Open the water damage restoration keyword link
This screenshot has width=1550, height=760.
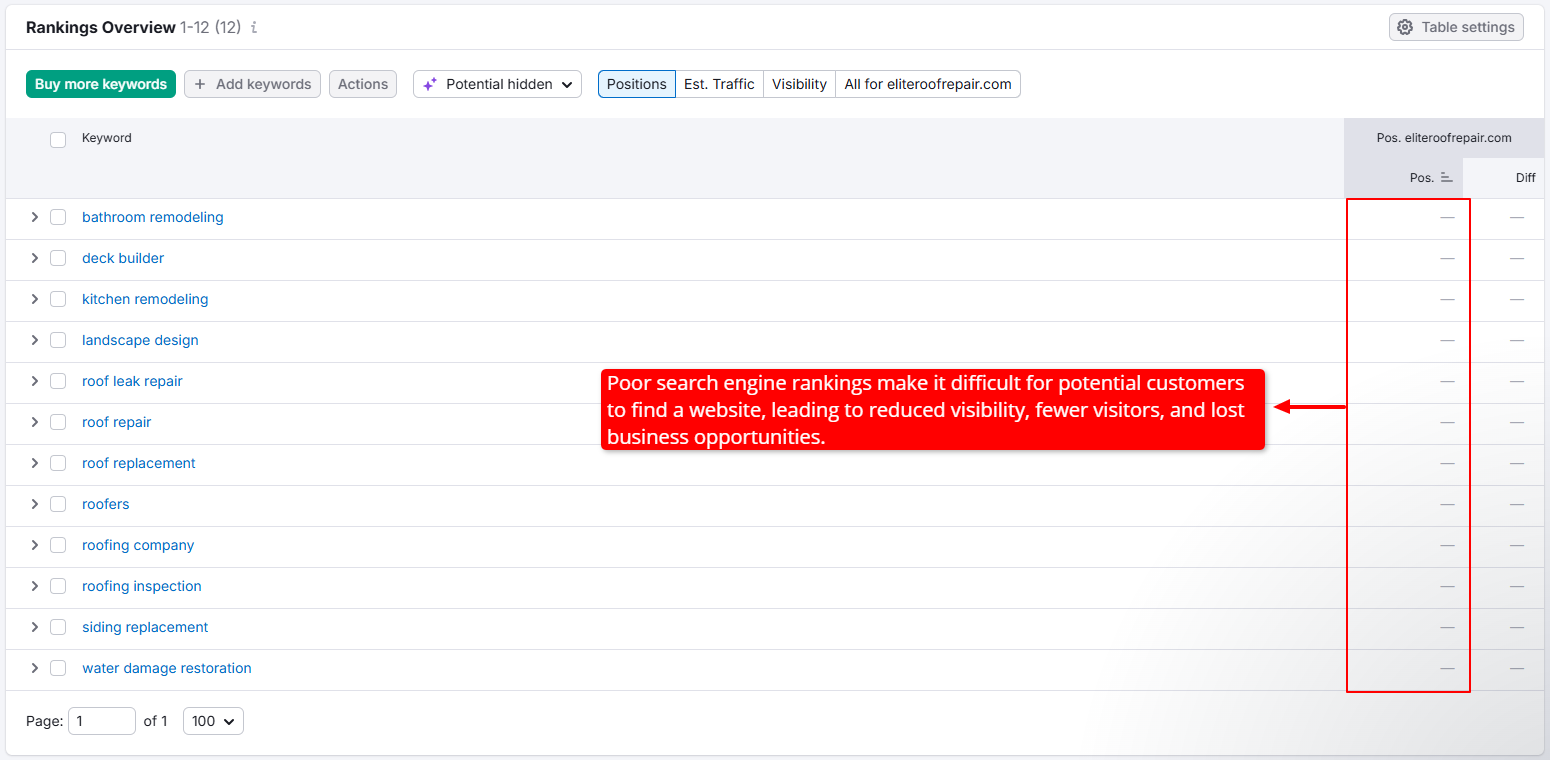167,668
